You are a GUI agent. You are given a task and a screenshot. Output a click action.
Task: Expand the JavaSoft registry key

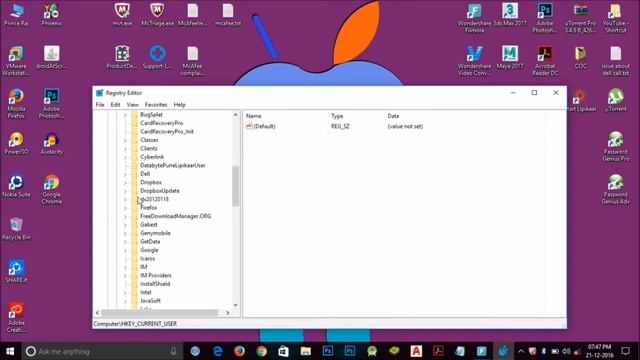[125, 301]
